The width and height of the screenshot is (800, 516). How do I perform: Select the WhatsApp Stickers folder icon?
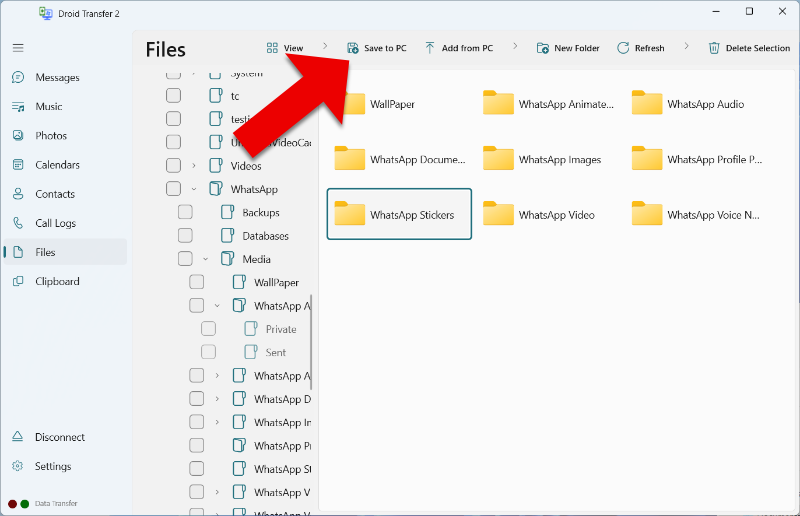click(x=349, y=213)
